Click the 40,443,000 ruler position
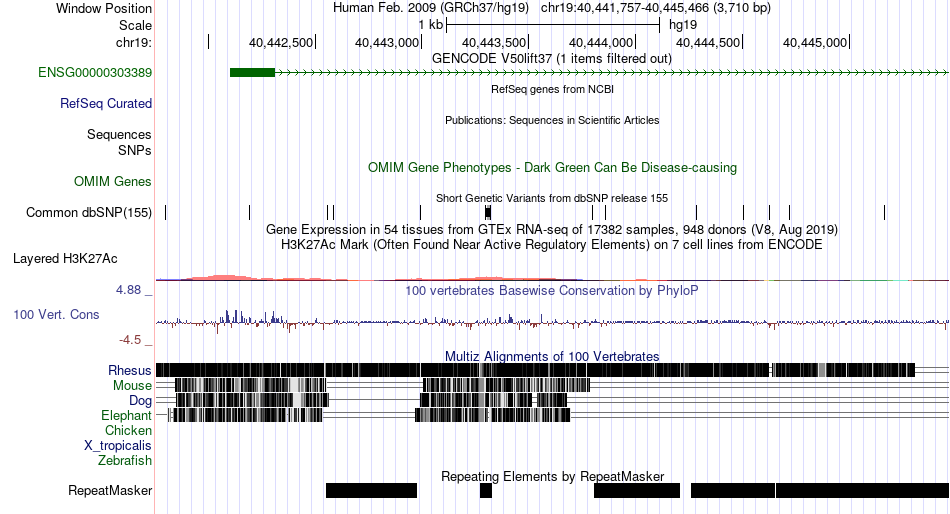The image size is (950, 514). pos(387,43)
